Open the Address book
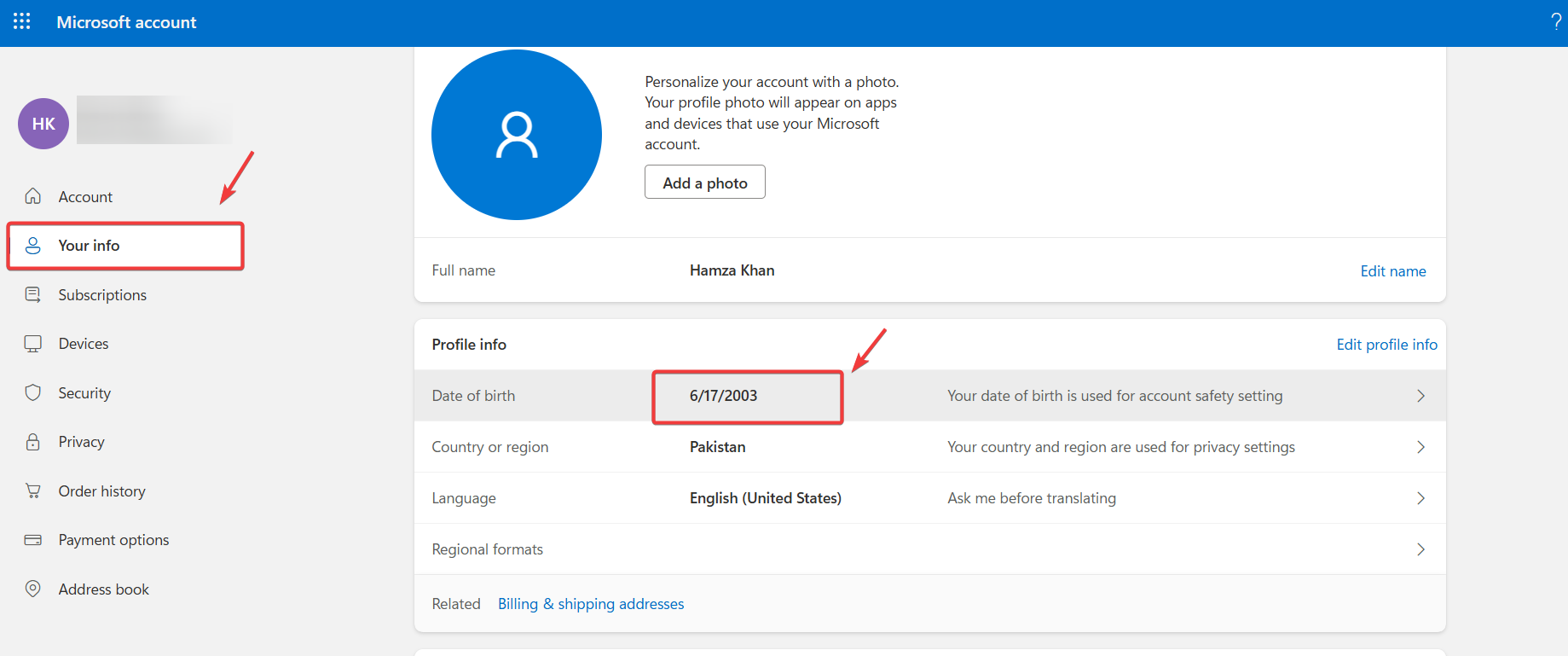 click(x=104, y=589)
